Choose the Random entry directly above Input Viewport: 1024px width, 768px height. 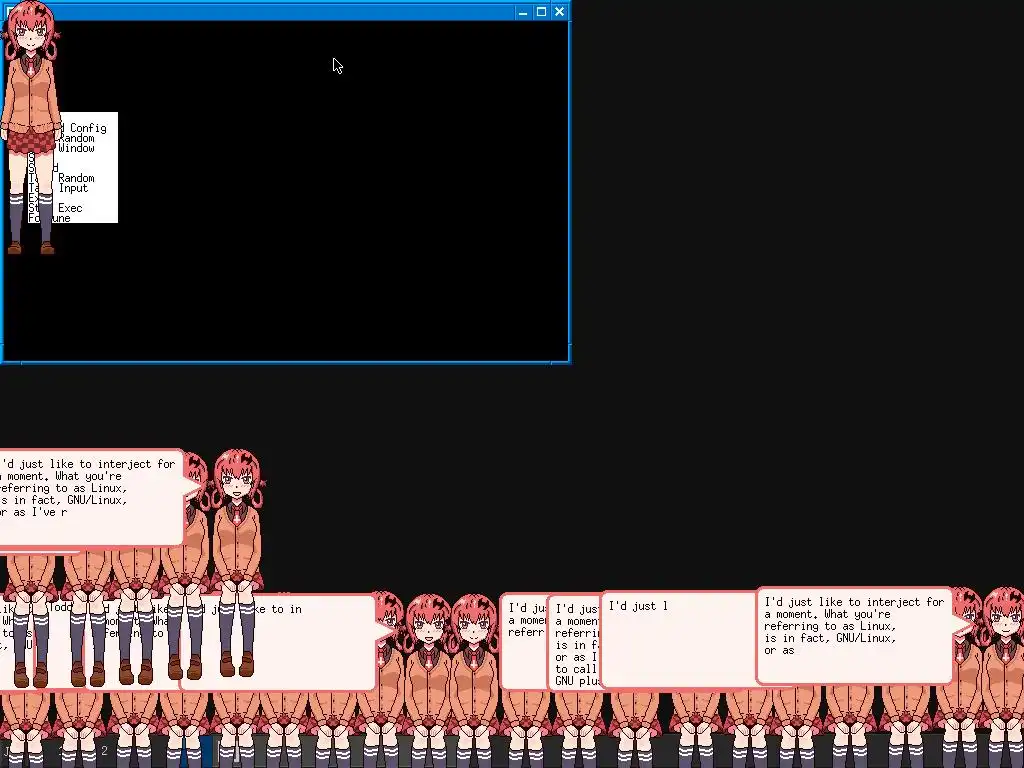(76, 178)
